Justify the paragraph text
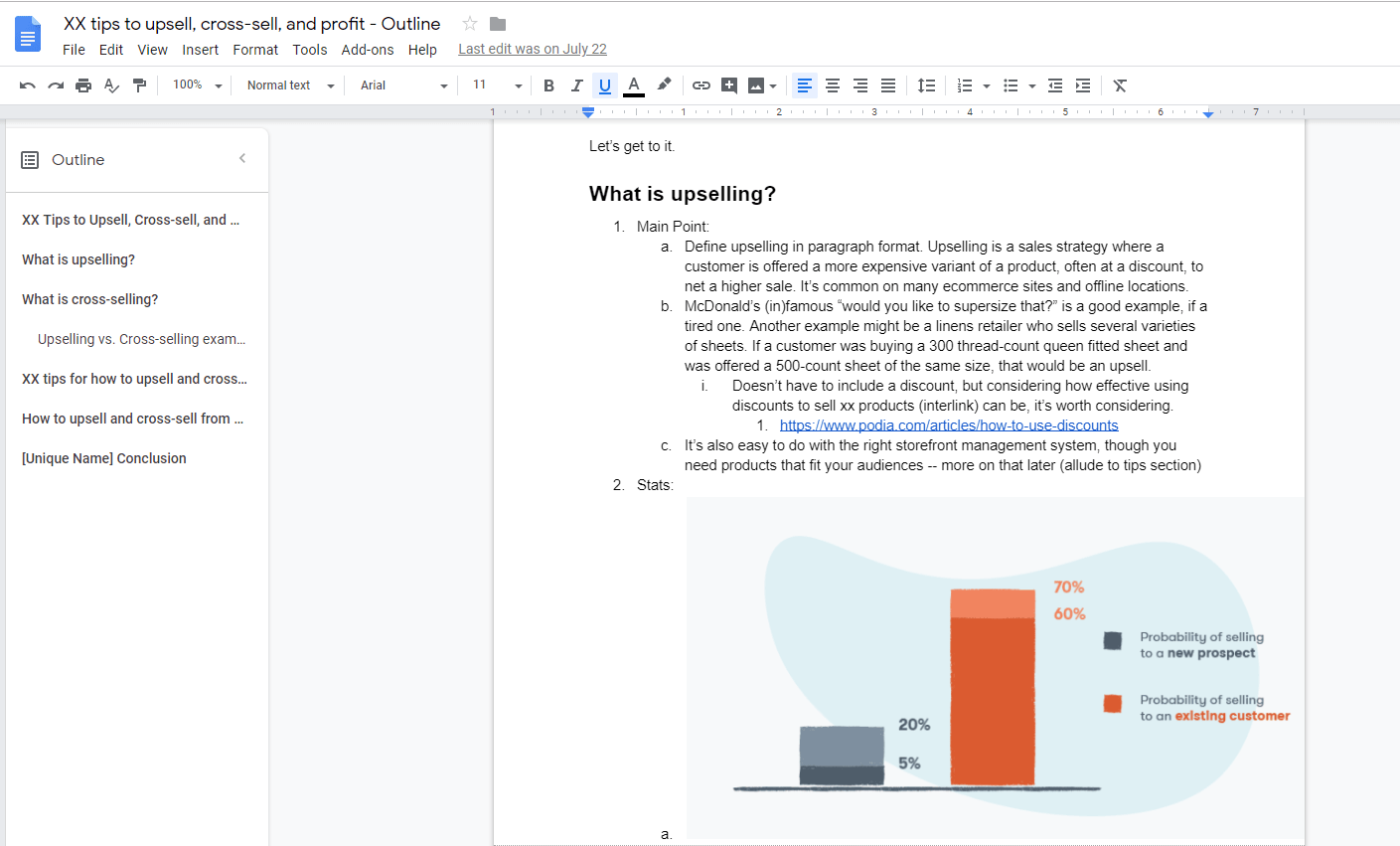The image size is (1400, 846). (888, 85)
